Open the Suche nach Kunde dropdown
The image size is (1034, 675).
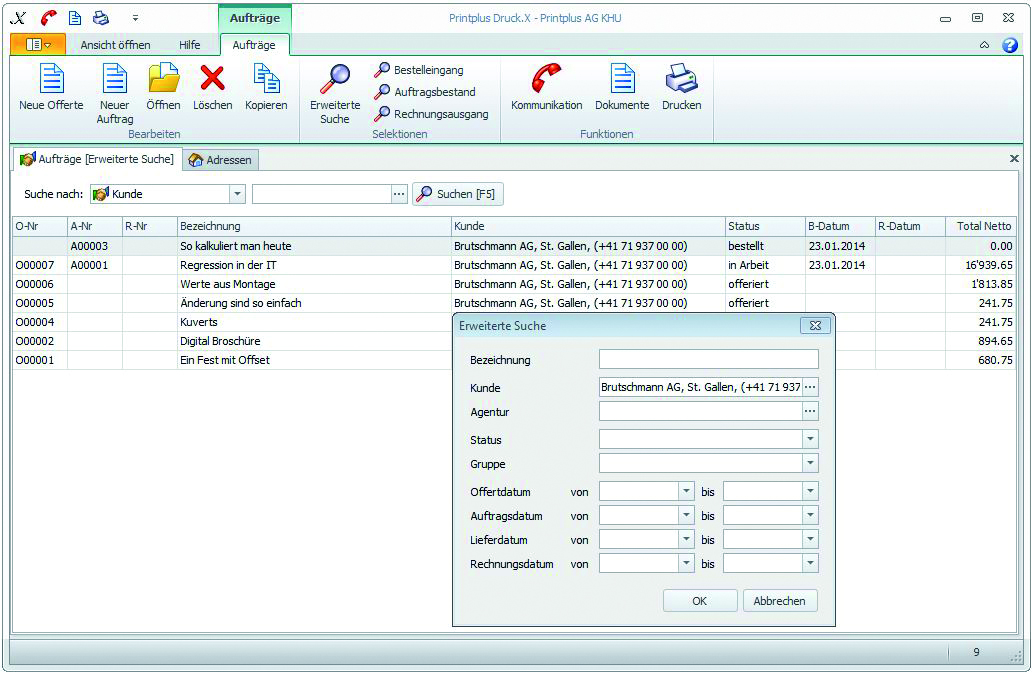(237, 194)
